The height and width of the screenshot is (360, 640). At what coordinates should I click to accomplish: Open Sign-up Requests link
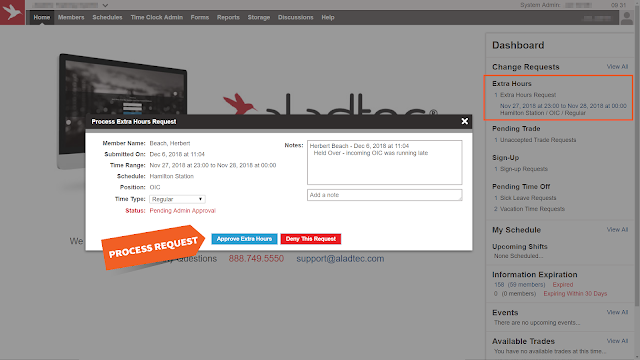coord(524,169)
